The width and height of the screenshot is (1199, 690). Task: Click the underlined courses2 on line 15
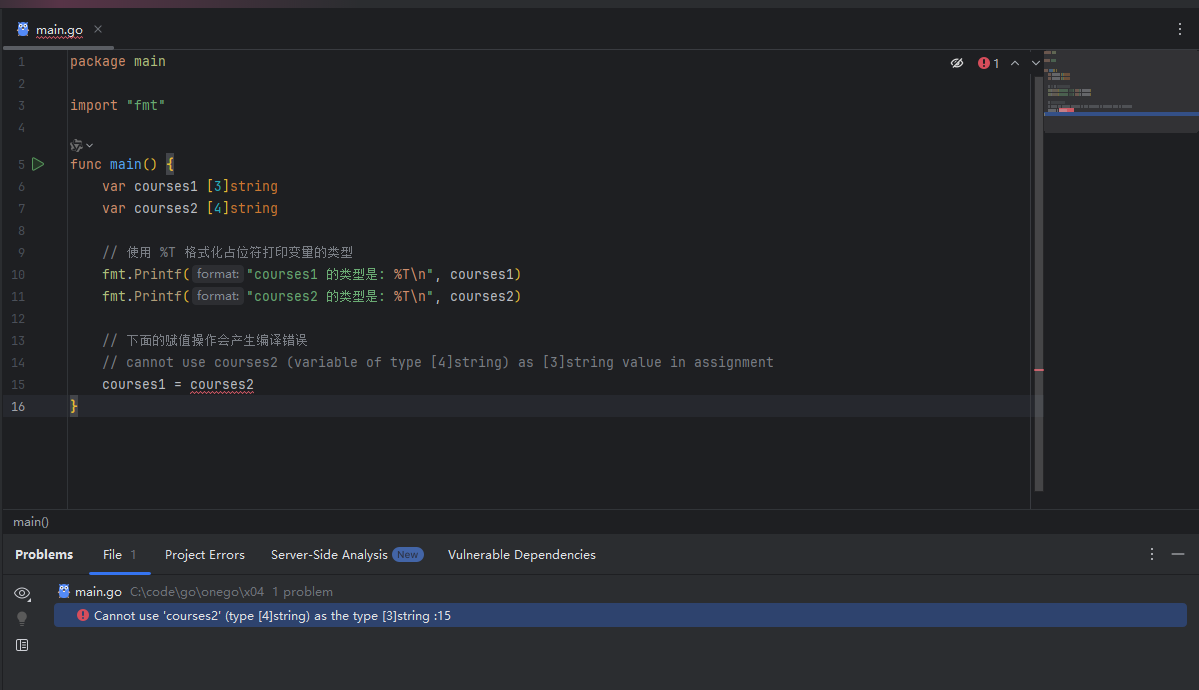click(222, 385)
